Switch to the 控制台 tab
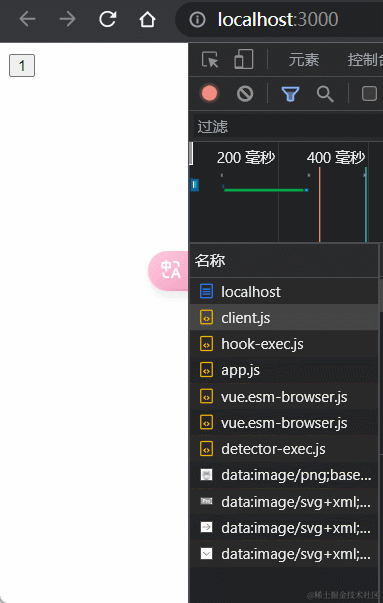The height and width of the screenshot is (603, 383). tap(365, 60)
